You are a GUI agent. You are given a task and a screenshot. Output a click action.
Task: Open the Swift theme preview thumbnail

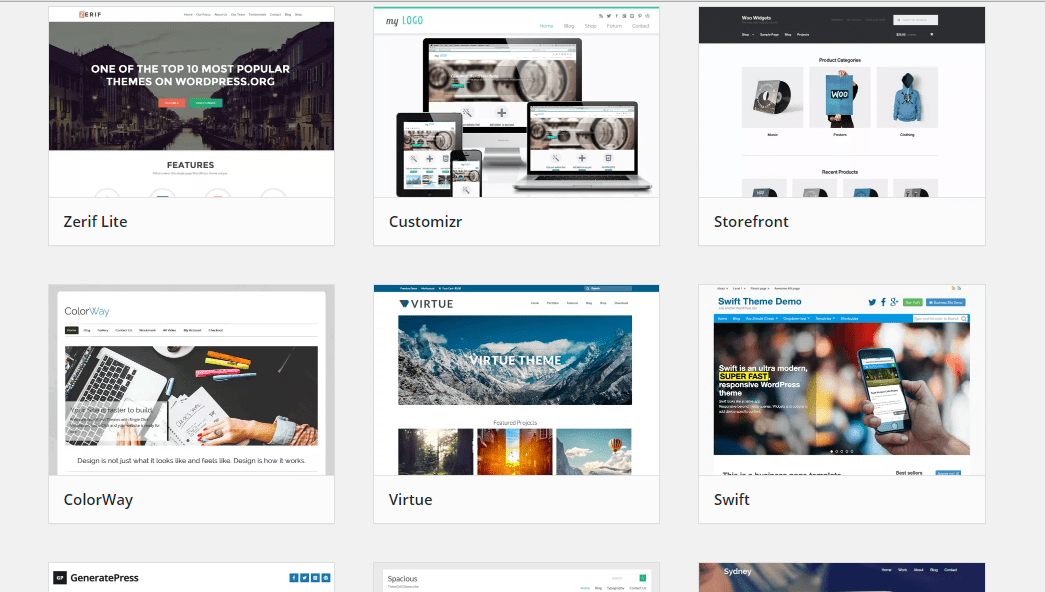(842, 380)
